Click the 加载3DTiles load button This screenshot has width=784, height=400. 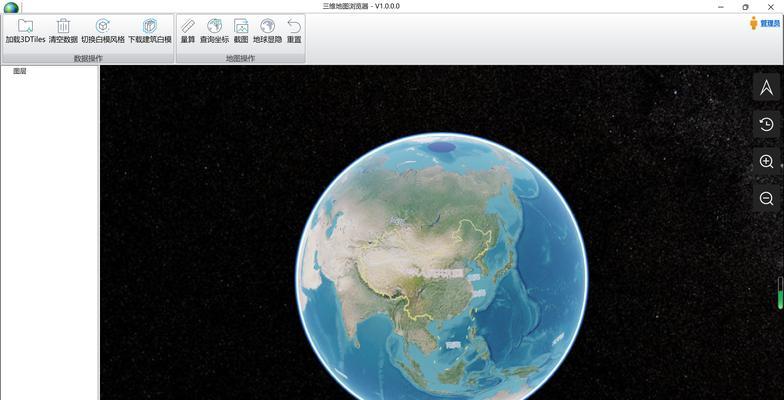click(26, 30)
